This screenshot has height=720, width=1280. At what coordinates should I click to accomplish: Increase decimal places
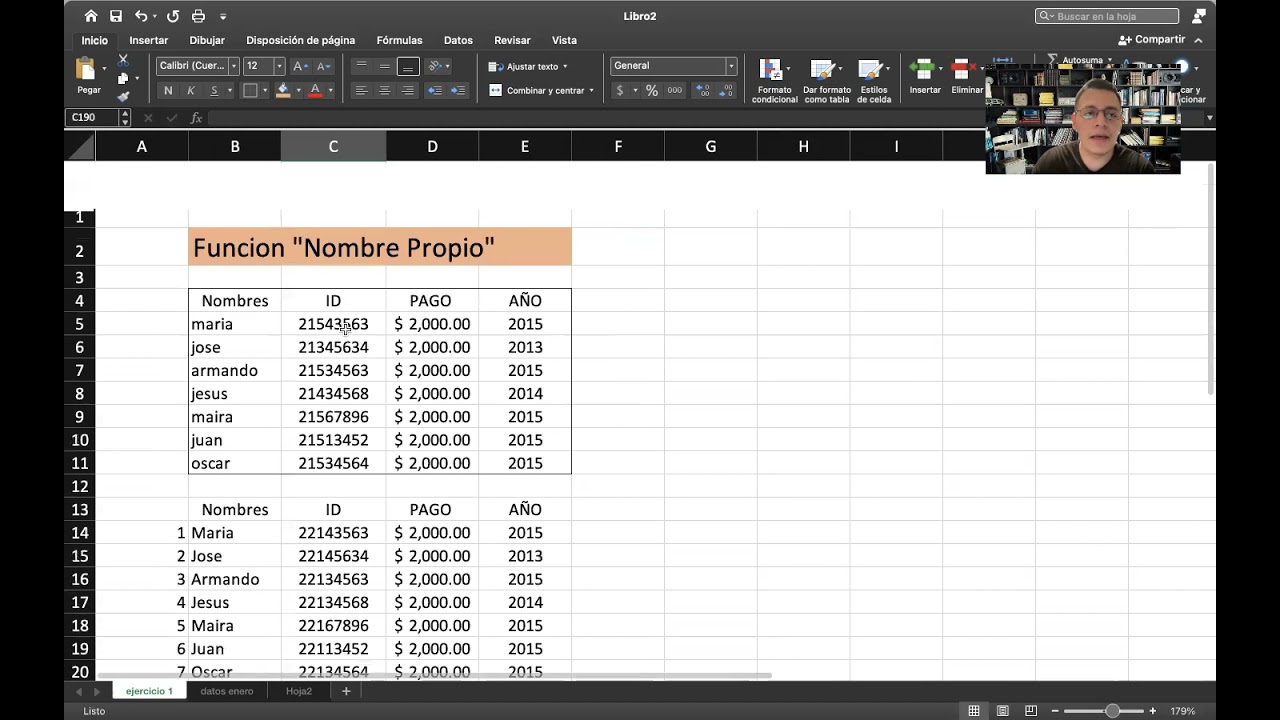click(x=703, y=90)
